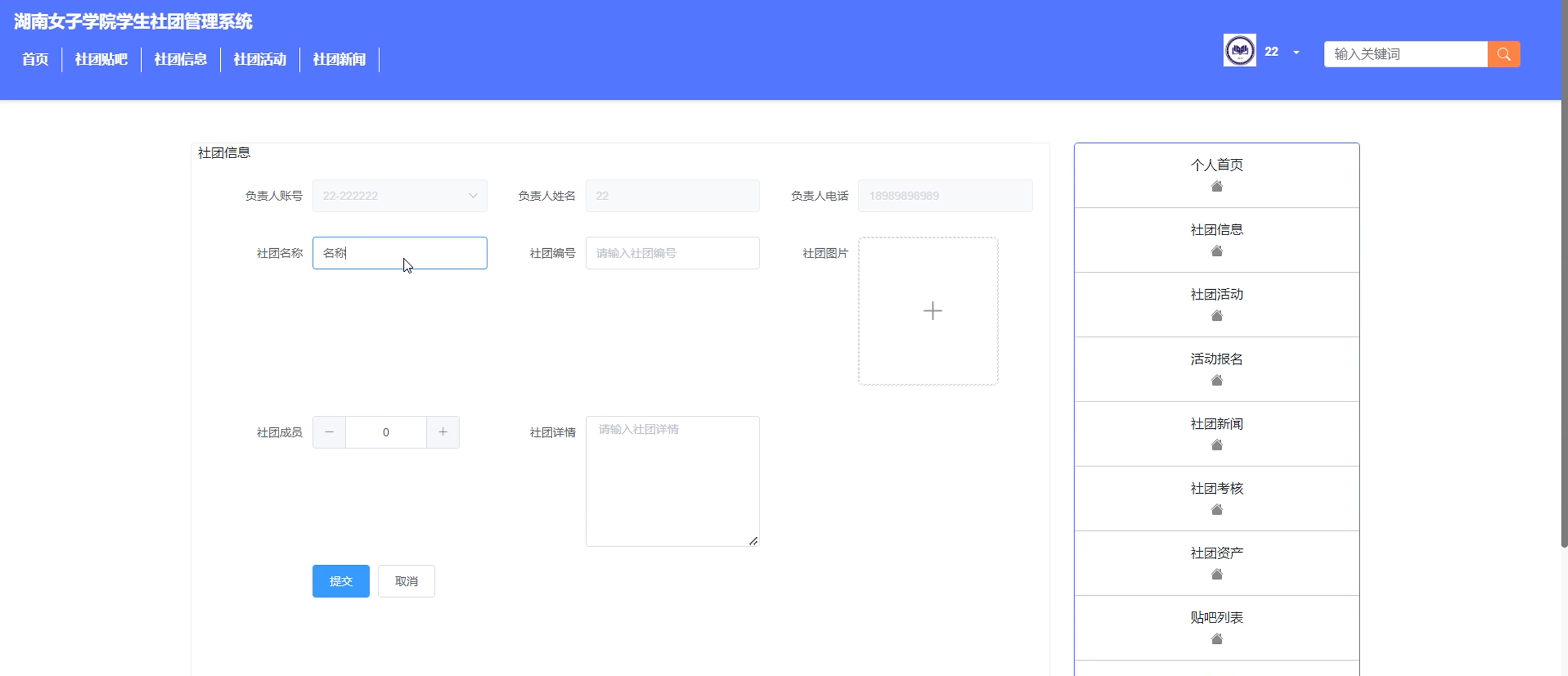Submit the form with 提交 button
Viewport: 1568px width, 676px height.
[341, 581]
